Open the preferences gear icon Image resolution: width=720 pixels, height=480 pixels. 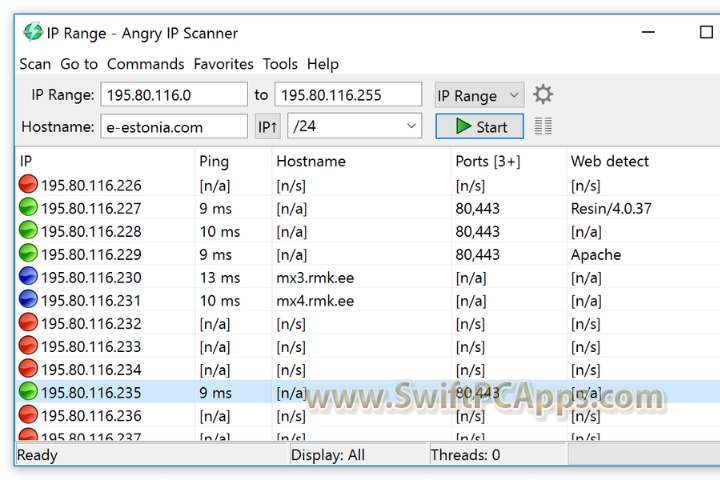(x=543, y=95)
